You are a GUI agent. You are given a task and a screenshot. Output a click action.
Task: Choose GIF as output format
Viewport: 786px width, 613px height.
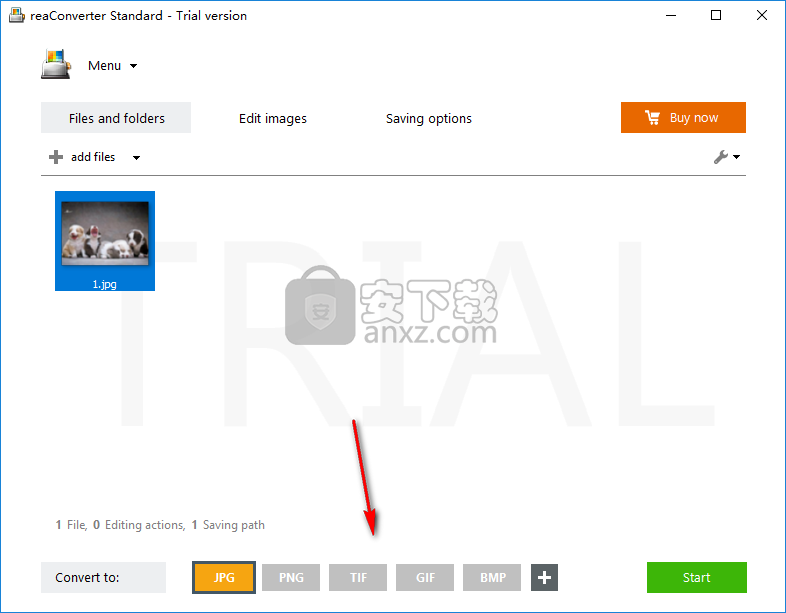pos(425,577)
